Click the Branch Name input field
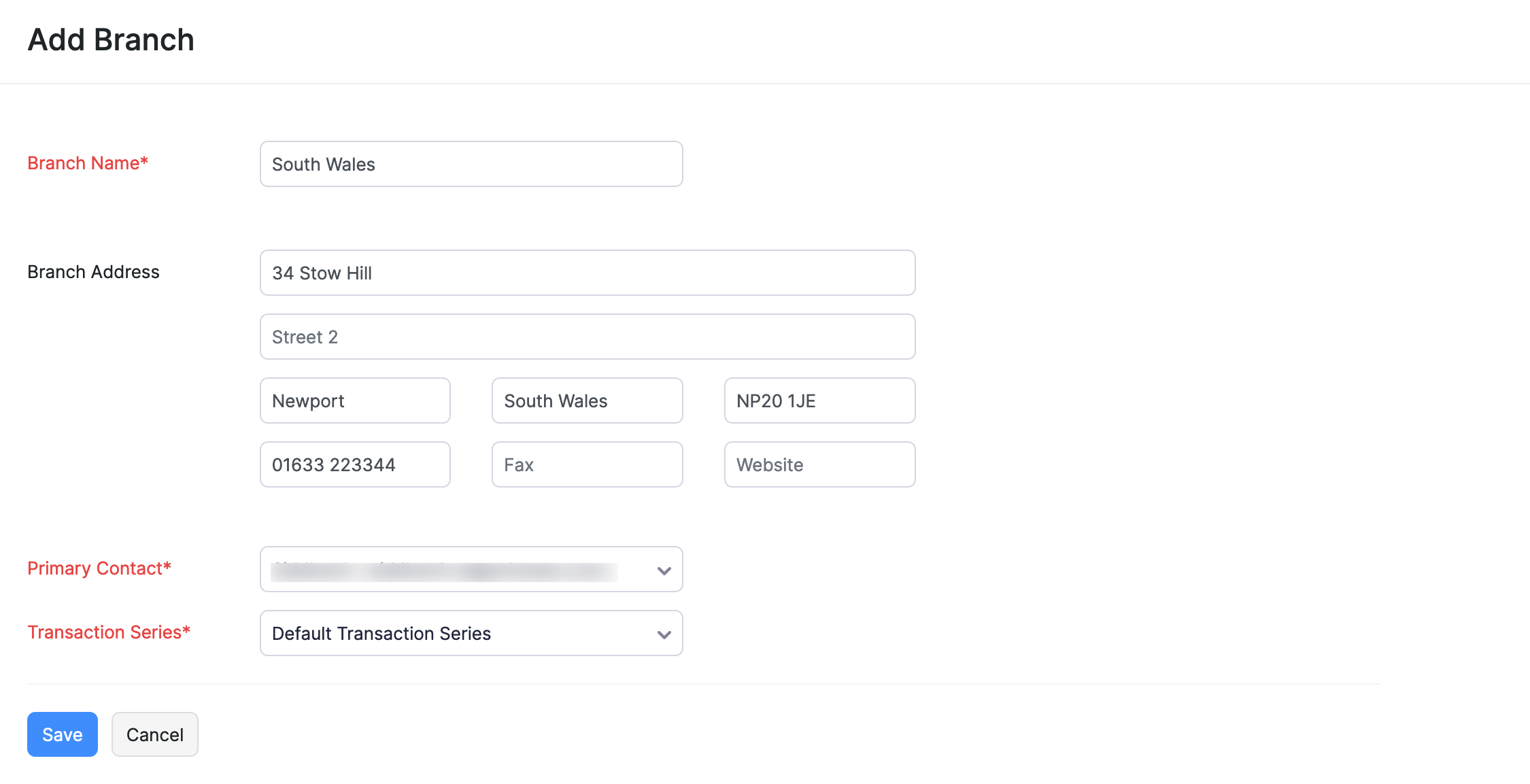Image resolution: width=1530 pixels, height=784 pixels. coord(471,164)
